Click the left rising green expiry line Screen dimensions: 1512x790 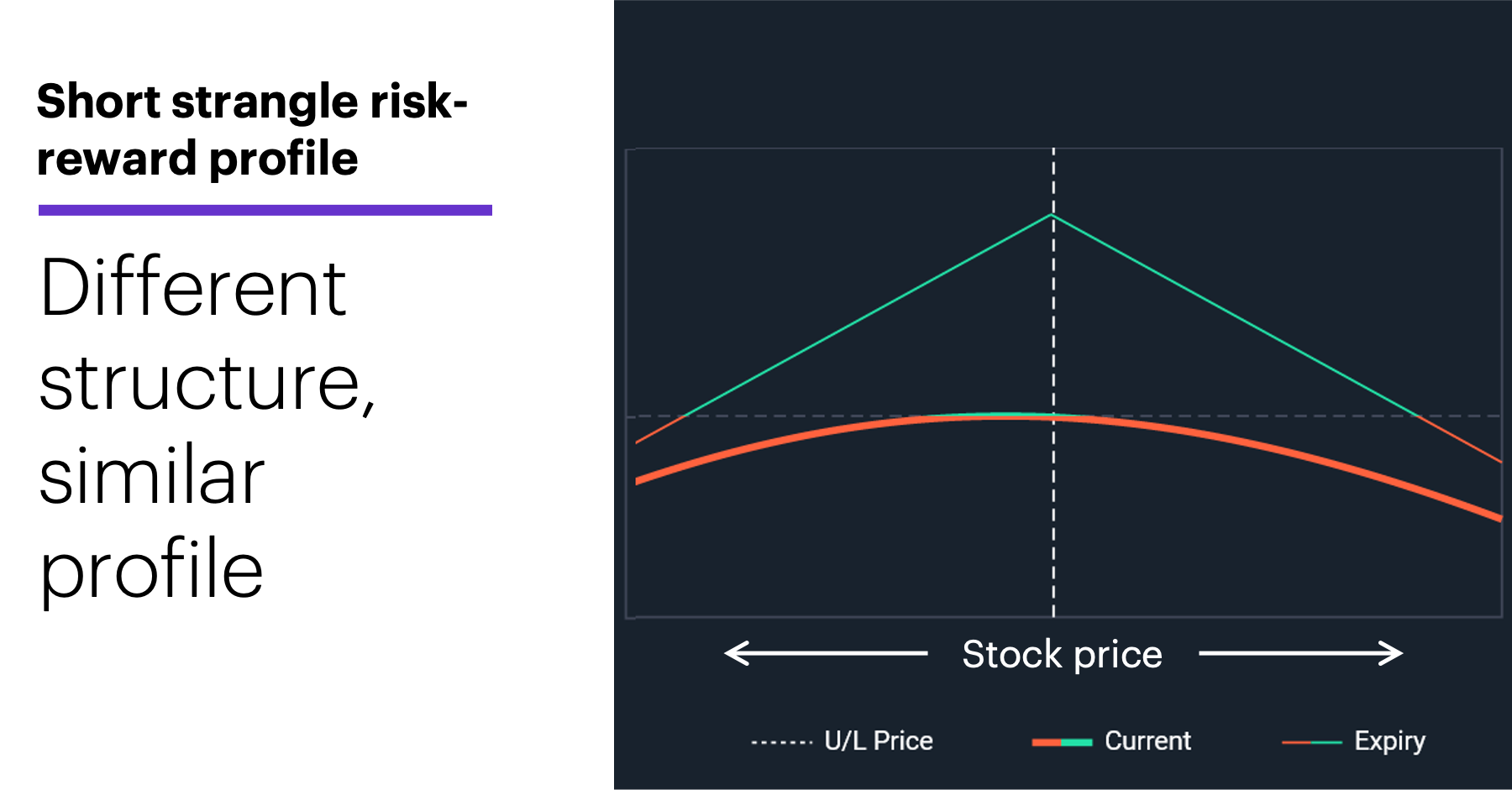pos(869,316)
